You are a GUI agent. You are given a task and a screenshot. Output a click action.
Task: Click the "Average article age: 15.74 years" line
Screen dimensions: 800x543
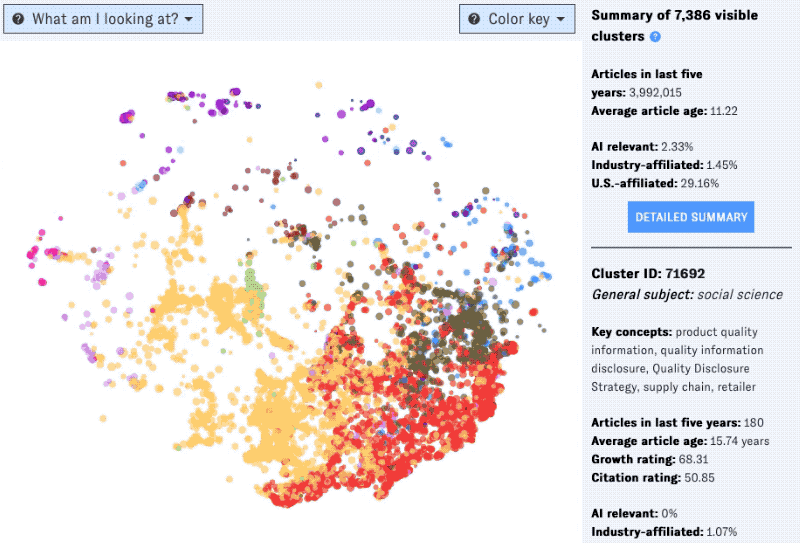tap(680, 441)
